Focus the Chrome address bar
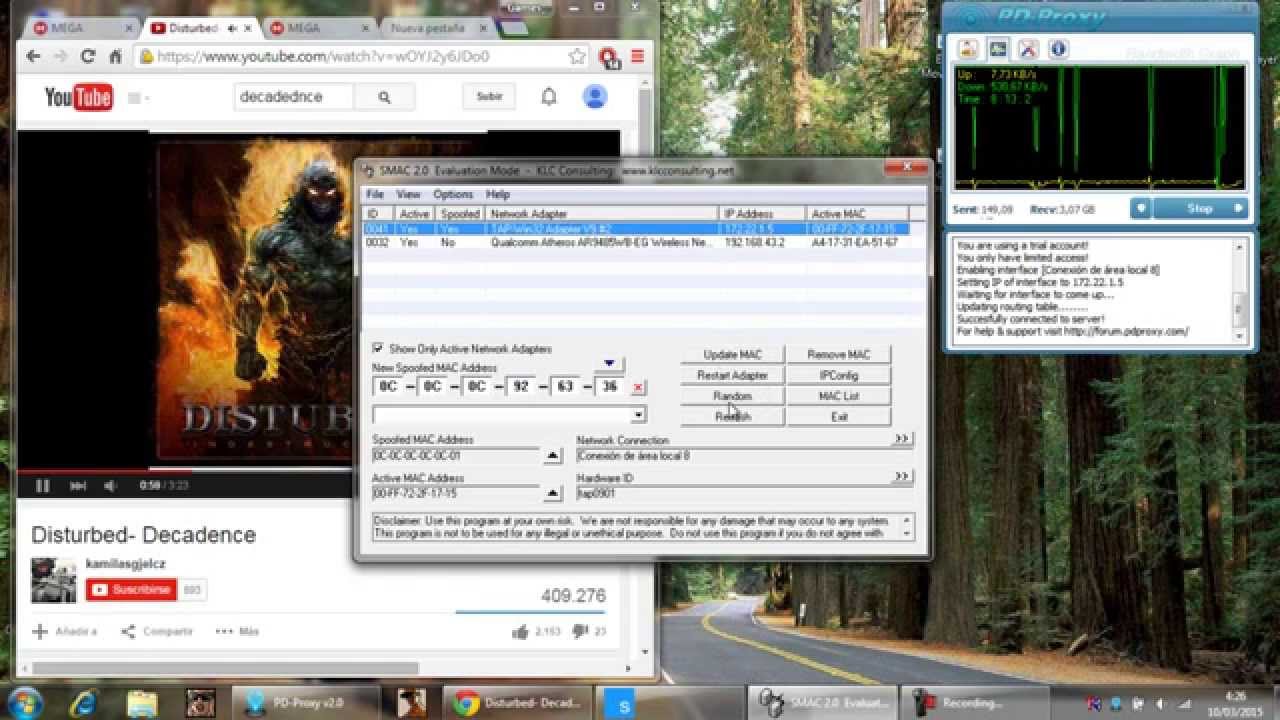Image resolution: width=1280 pixels, height=720 pixels. (x=360, y=57)
